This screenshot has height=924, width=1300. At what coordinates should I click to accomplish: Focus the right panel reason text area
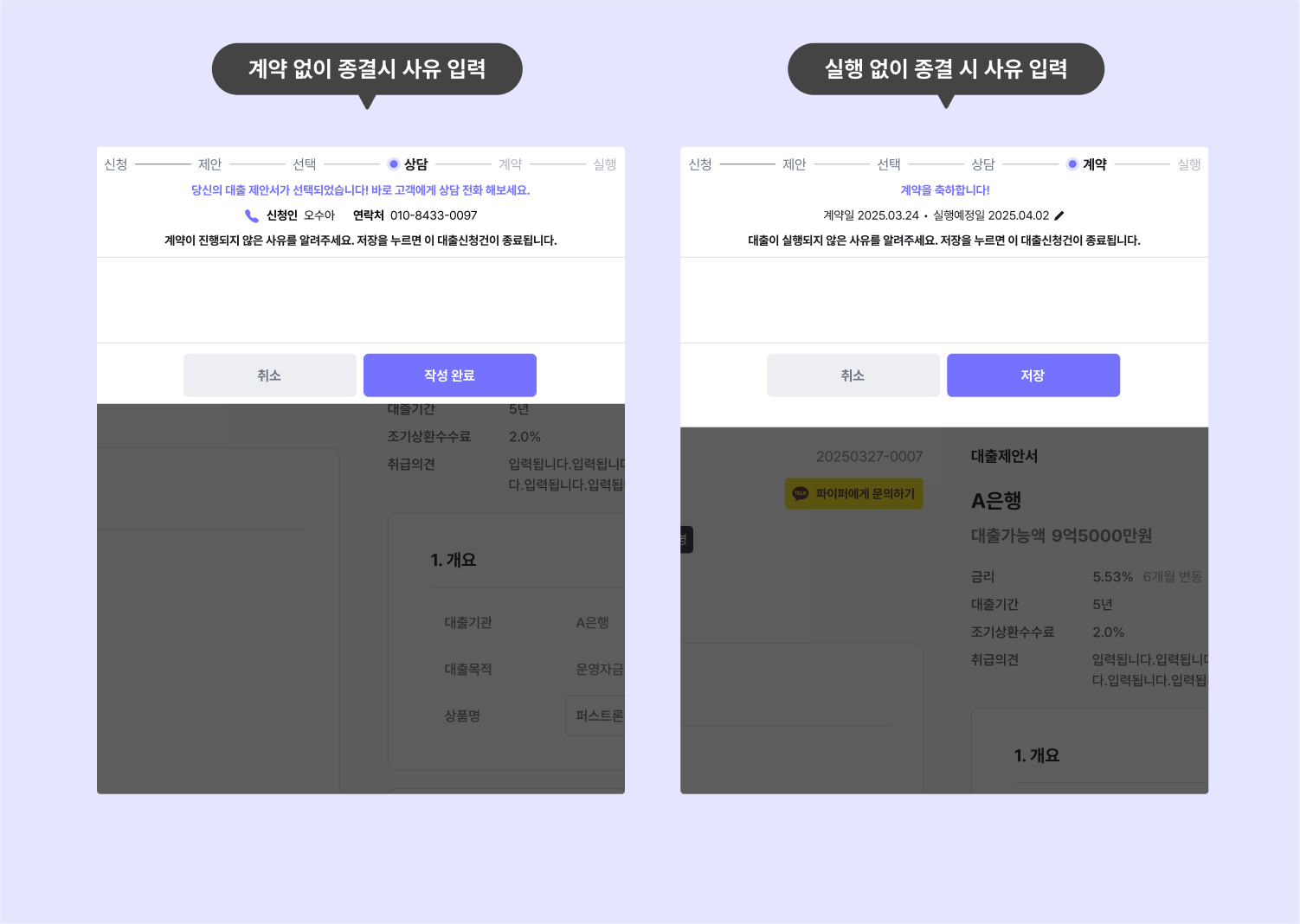(944, 300)
